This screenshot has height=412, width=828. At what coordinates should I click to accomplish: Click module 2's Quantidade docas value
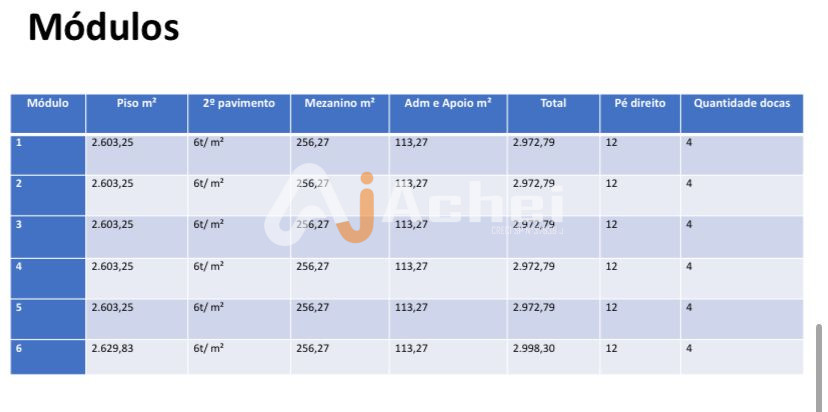689,184
